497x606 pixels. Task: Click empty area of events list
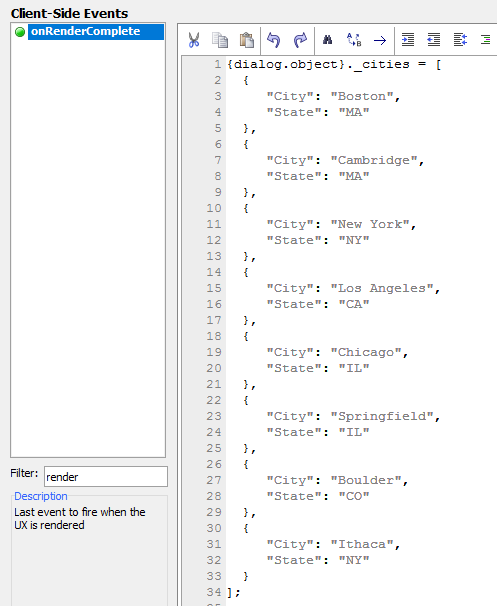pos(88,247)
